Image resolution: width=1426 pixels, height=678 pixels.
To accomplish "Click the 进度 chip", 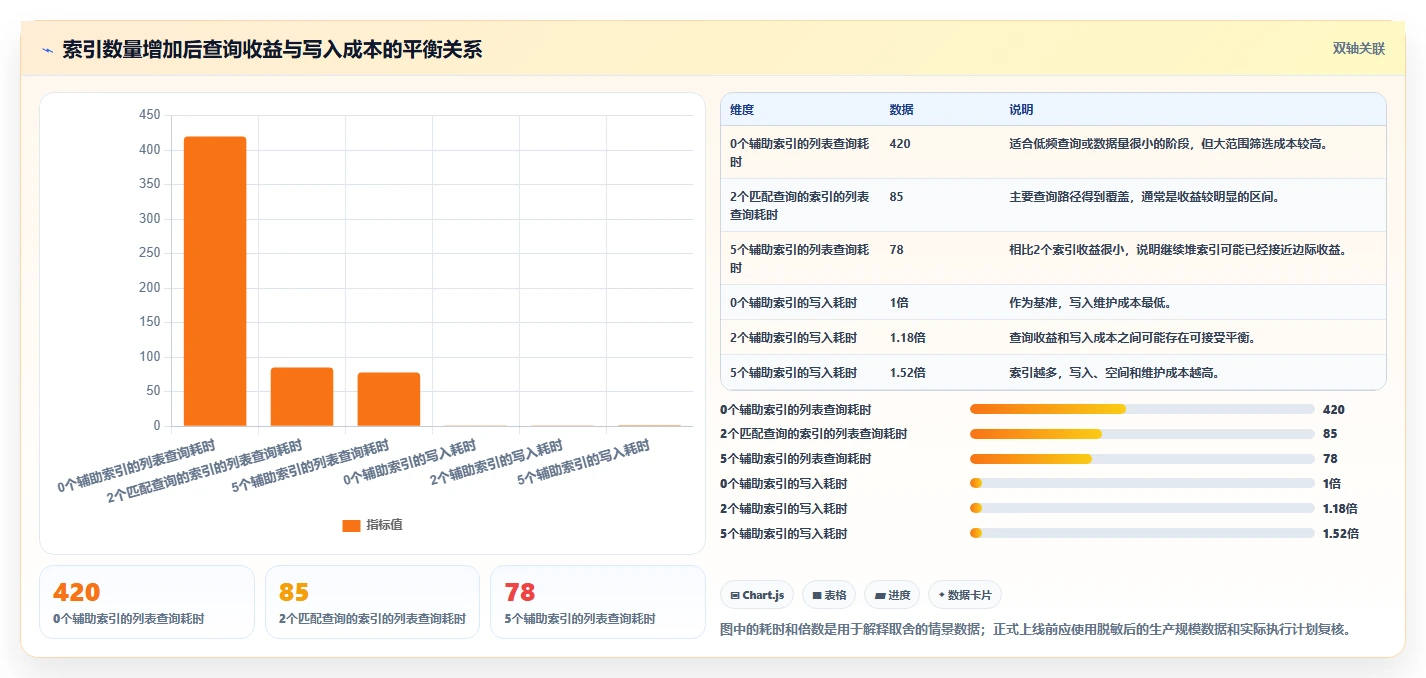I will click(x=892, y=595).
